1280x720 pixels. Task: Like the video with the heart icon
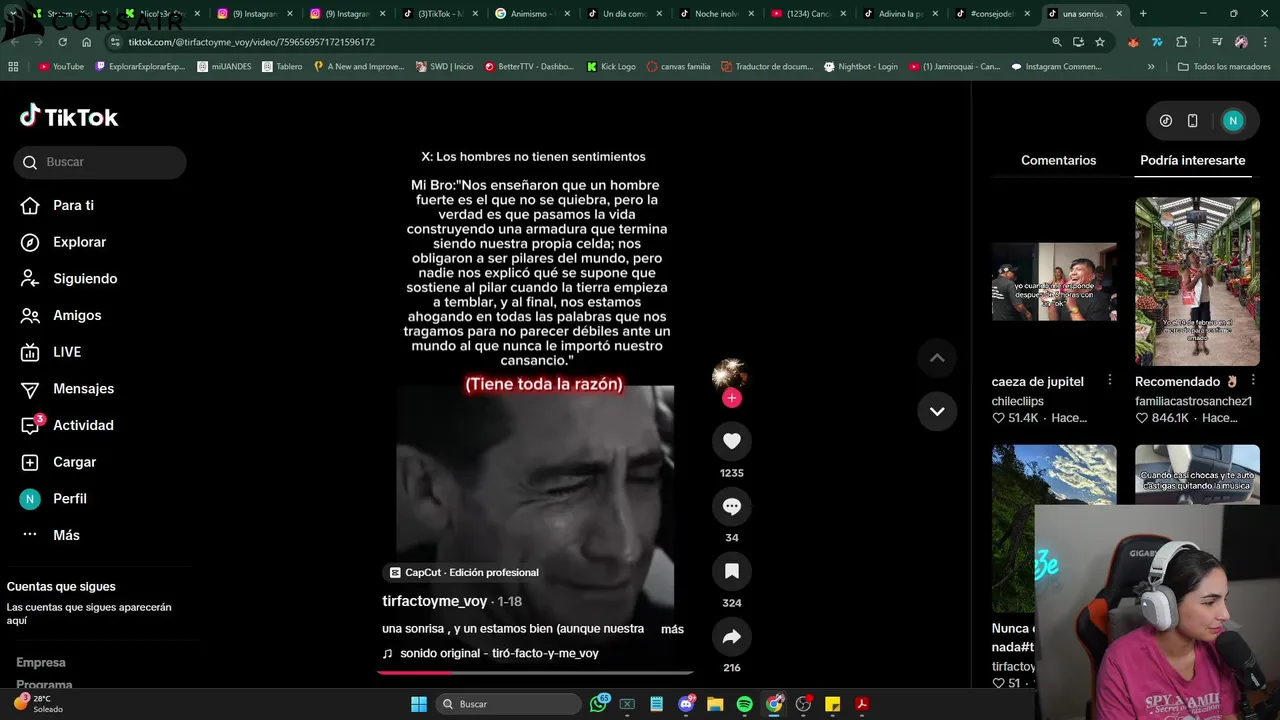coord(732,441)
